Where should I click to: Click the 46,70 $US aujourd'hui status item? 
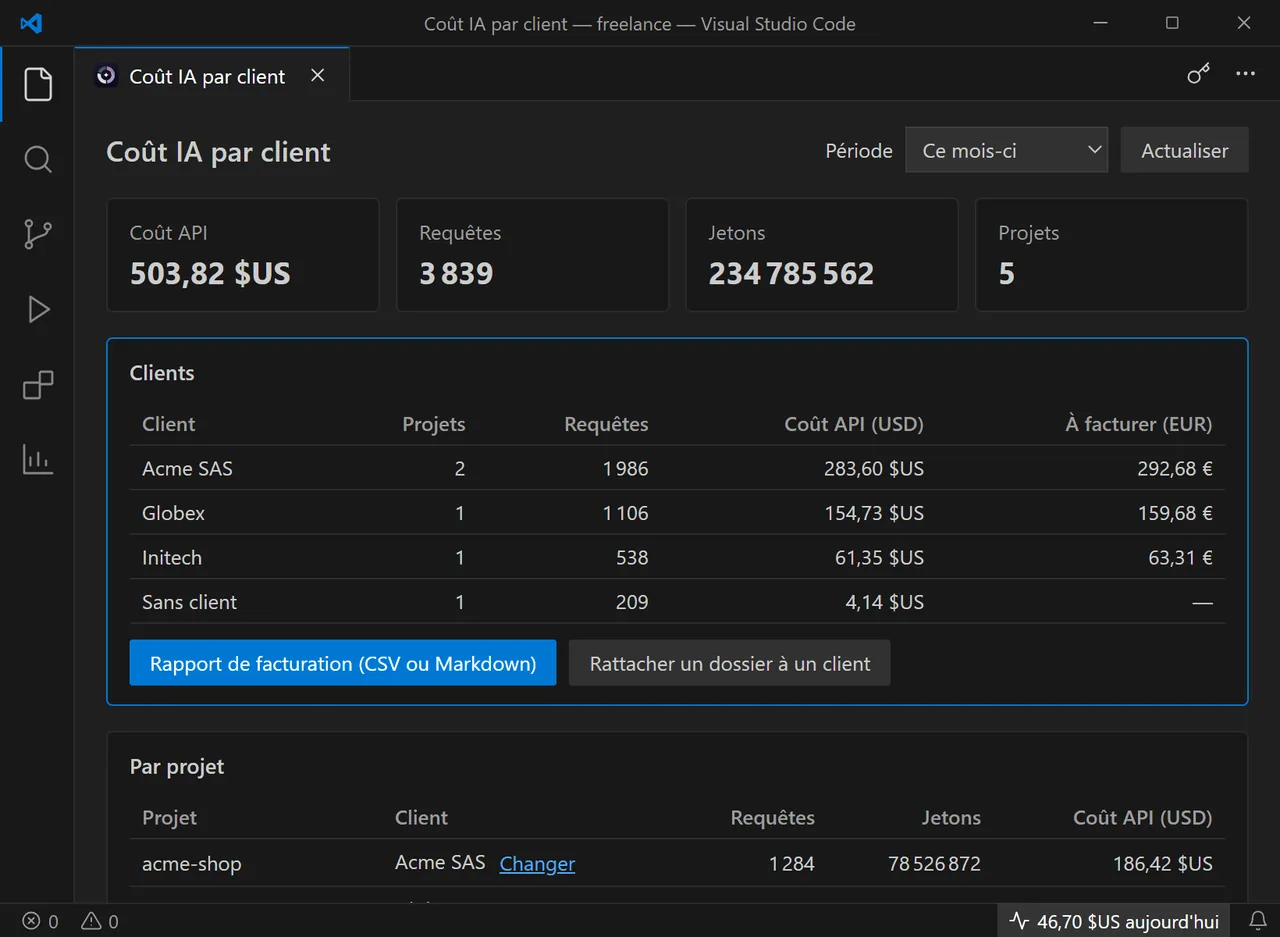click(1114, 921)
